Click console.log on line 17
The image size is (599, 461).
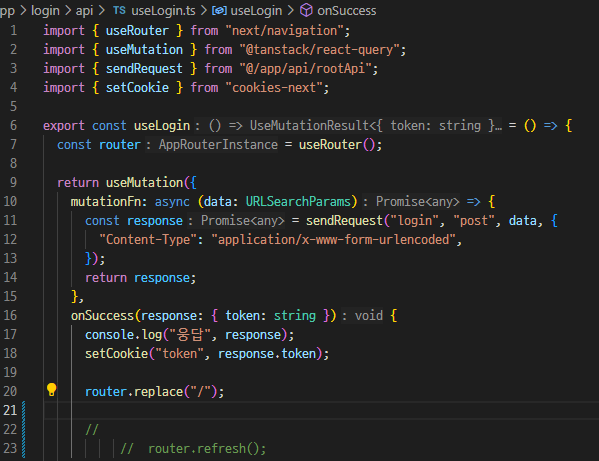[123, 335]
